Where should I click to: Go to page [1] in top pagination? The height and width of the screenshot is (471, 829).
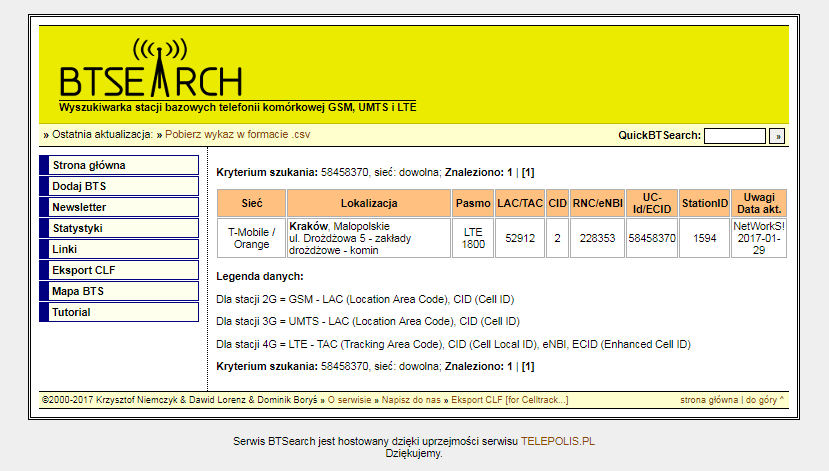[528, 172]
